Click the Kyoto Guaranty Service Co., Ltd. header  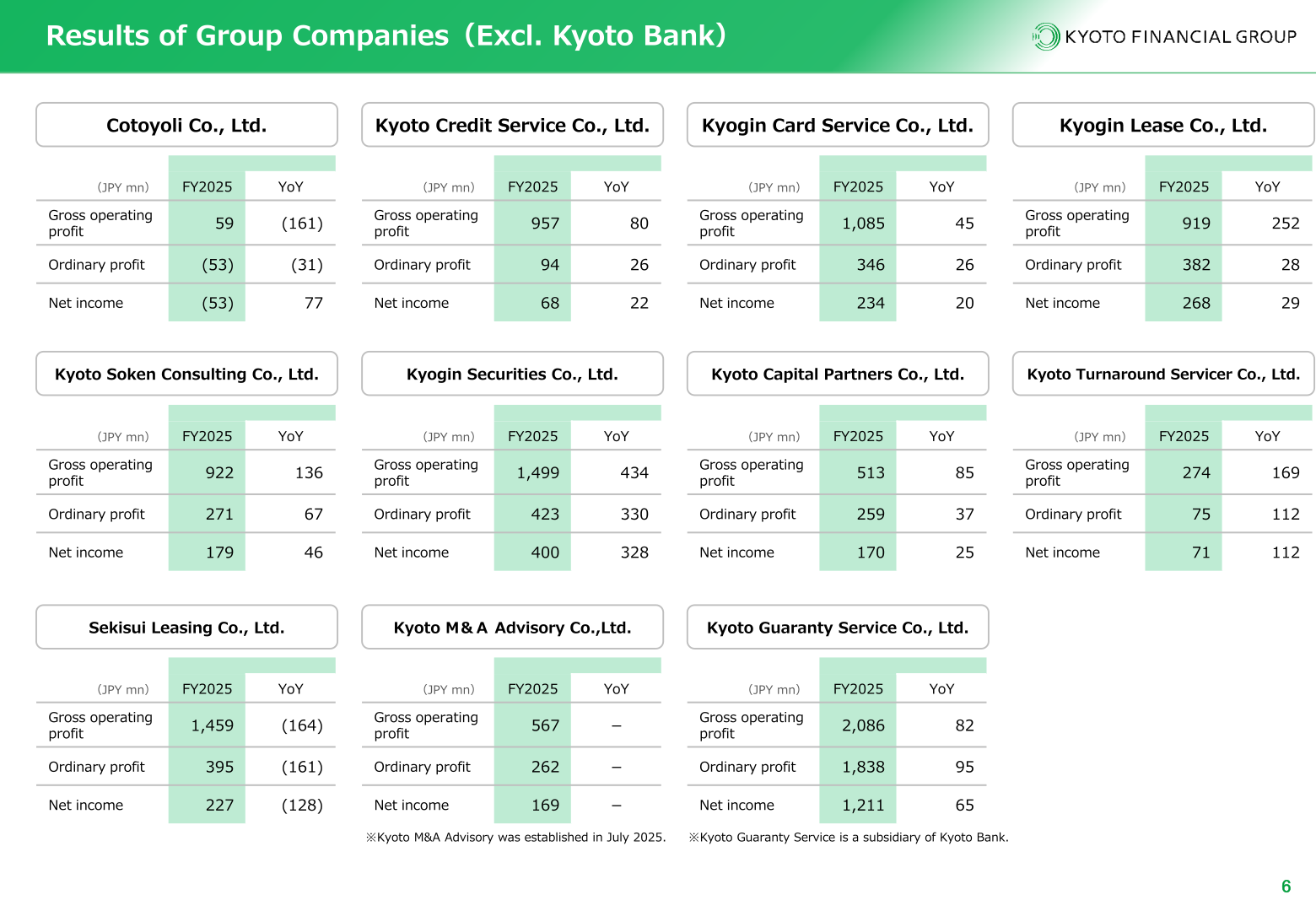click(838, 628)
